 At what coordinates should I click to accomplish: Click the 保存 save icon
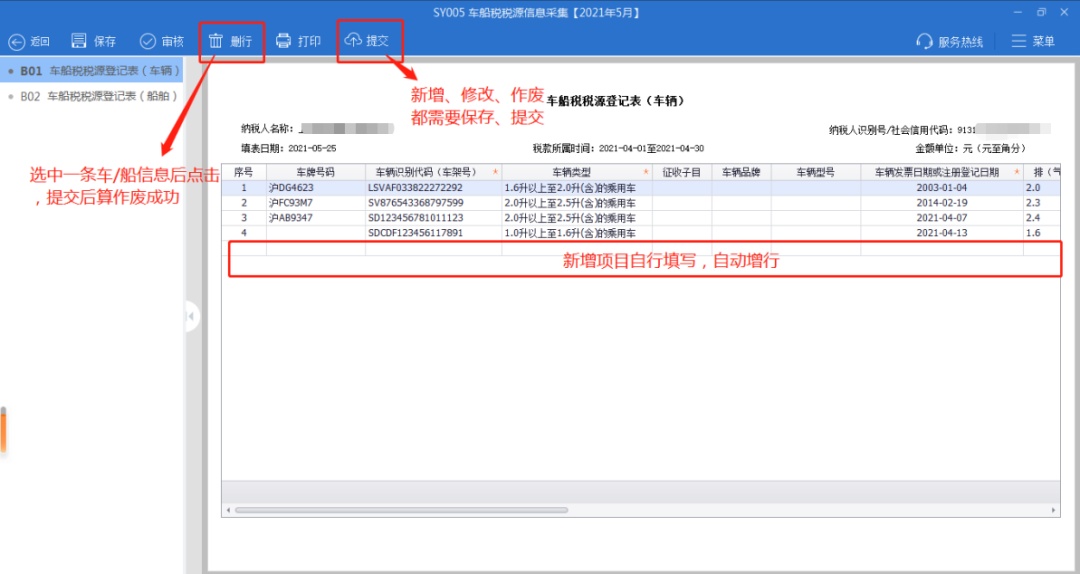(x=80, y=41)
